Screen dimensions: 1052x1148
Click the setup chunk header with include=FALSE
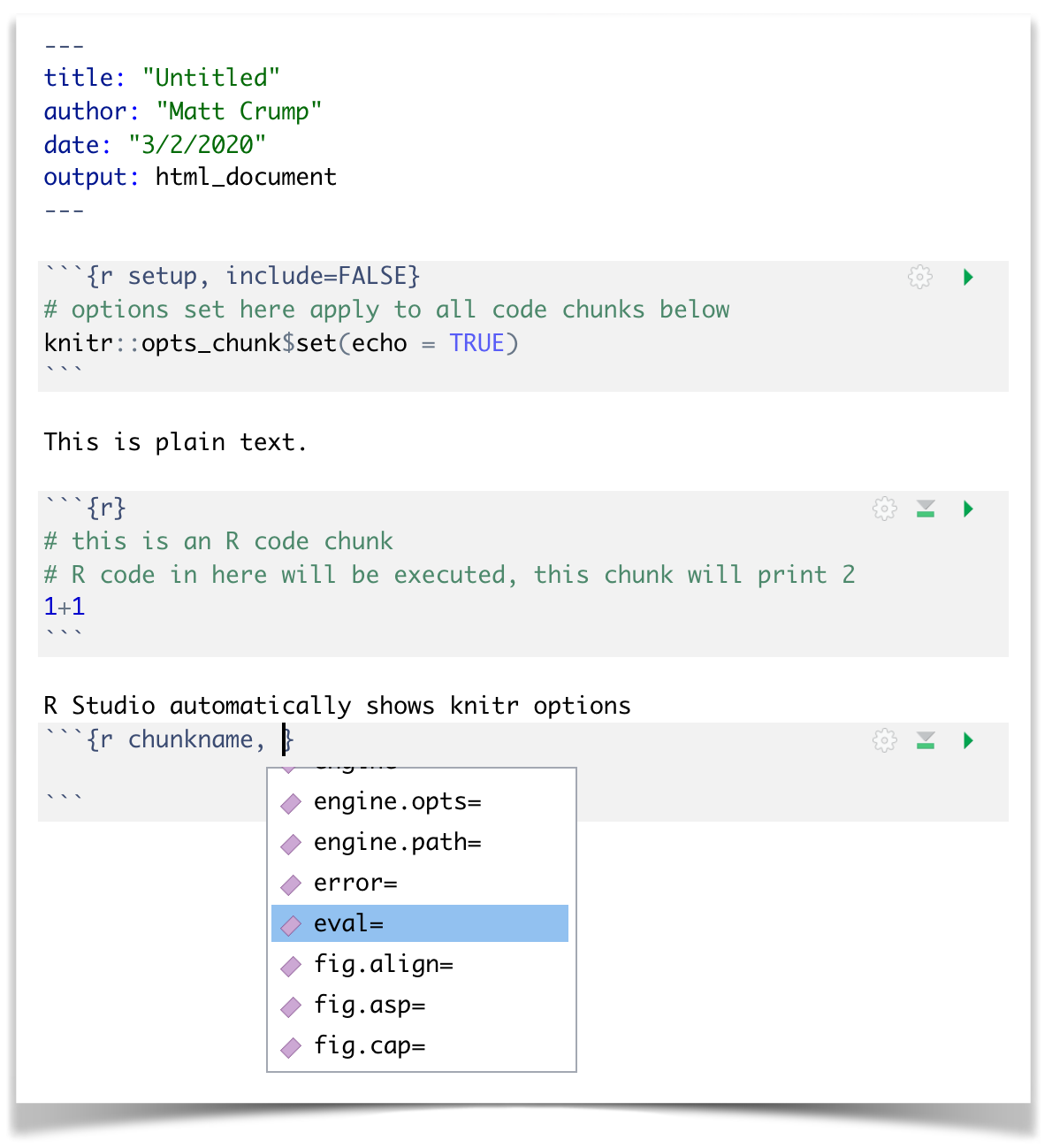(233, 276)
